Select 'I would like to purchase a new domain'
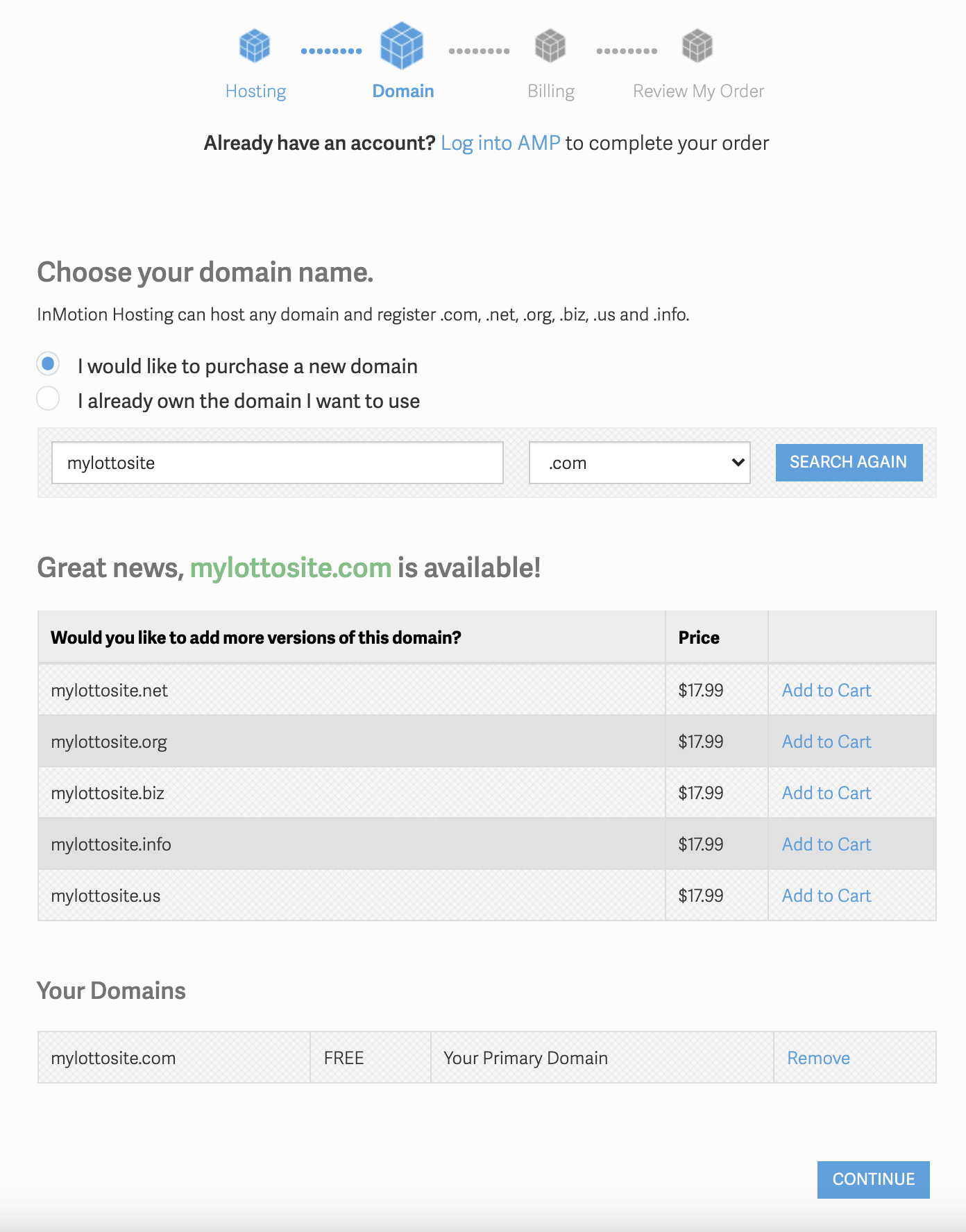Screen dimensions: 966x1232 [48, 363]
